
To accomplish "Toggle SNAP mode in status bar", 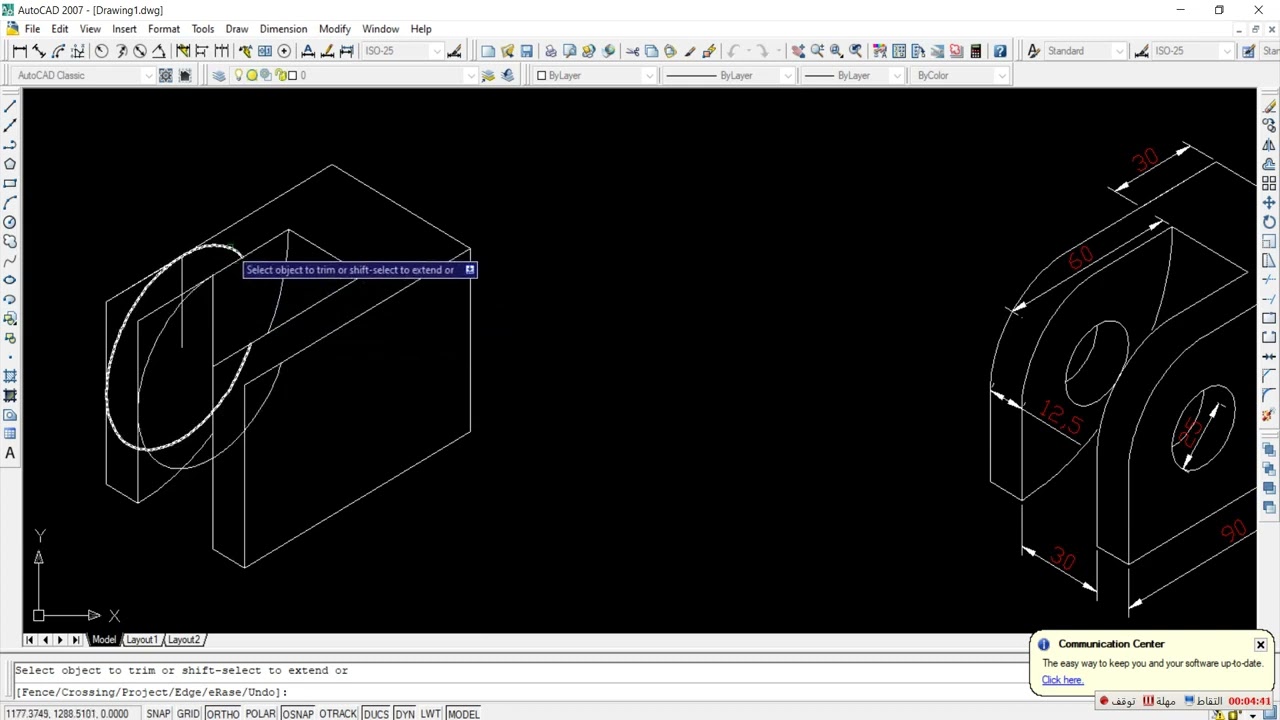I will point(158,713).
